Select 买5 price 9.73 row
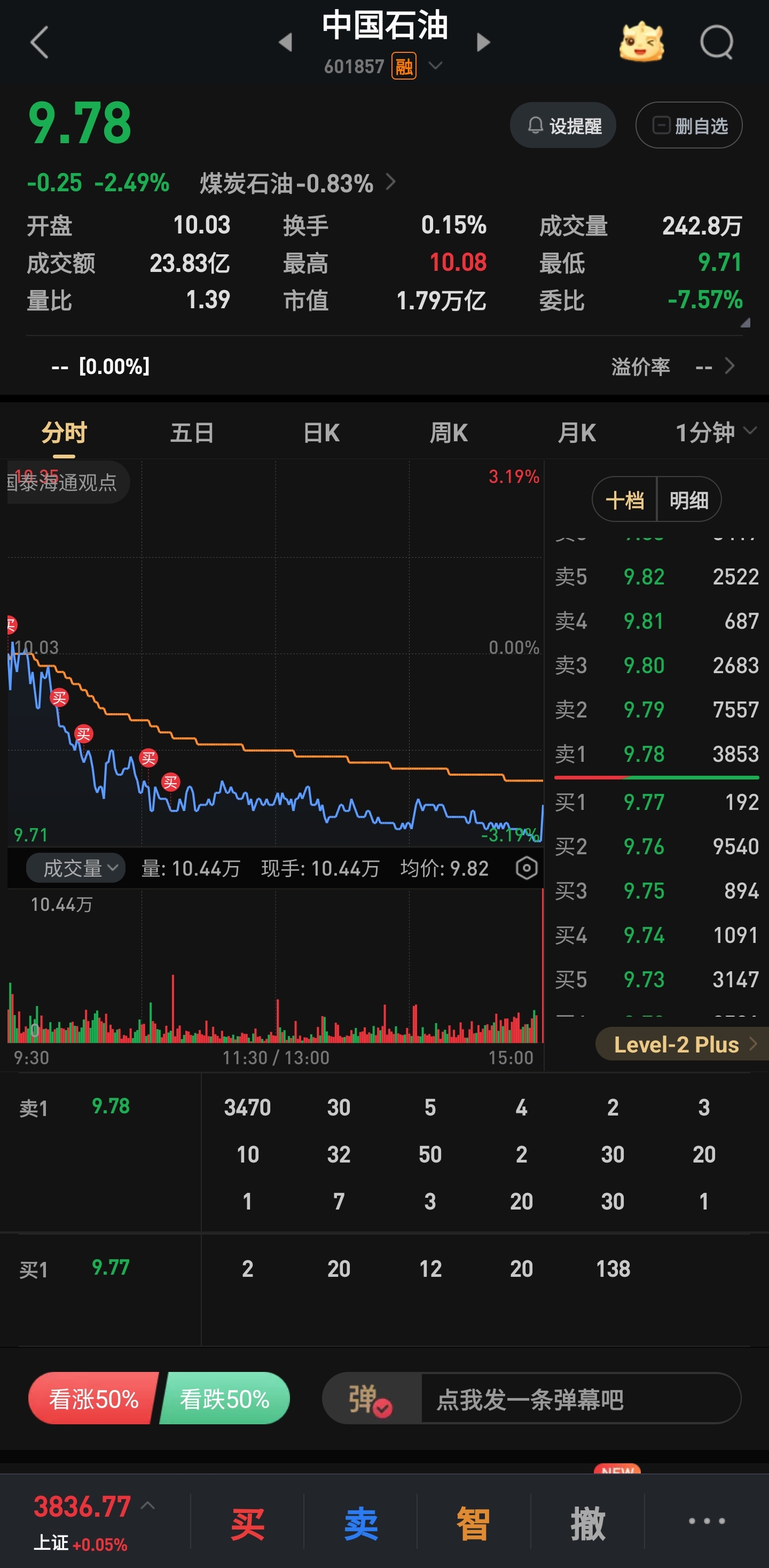 [x=656, y=980]
